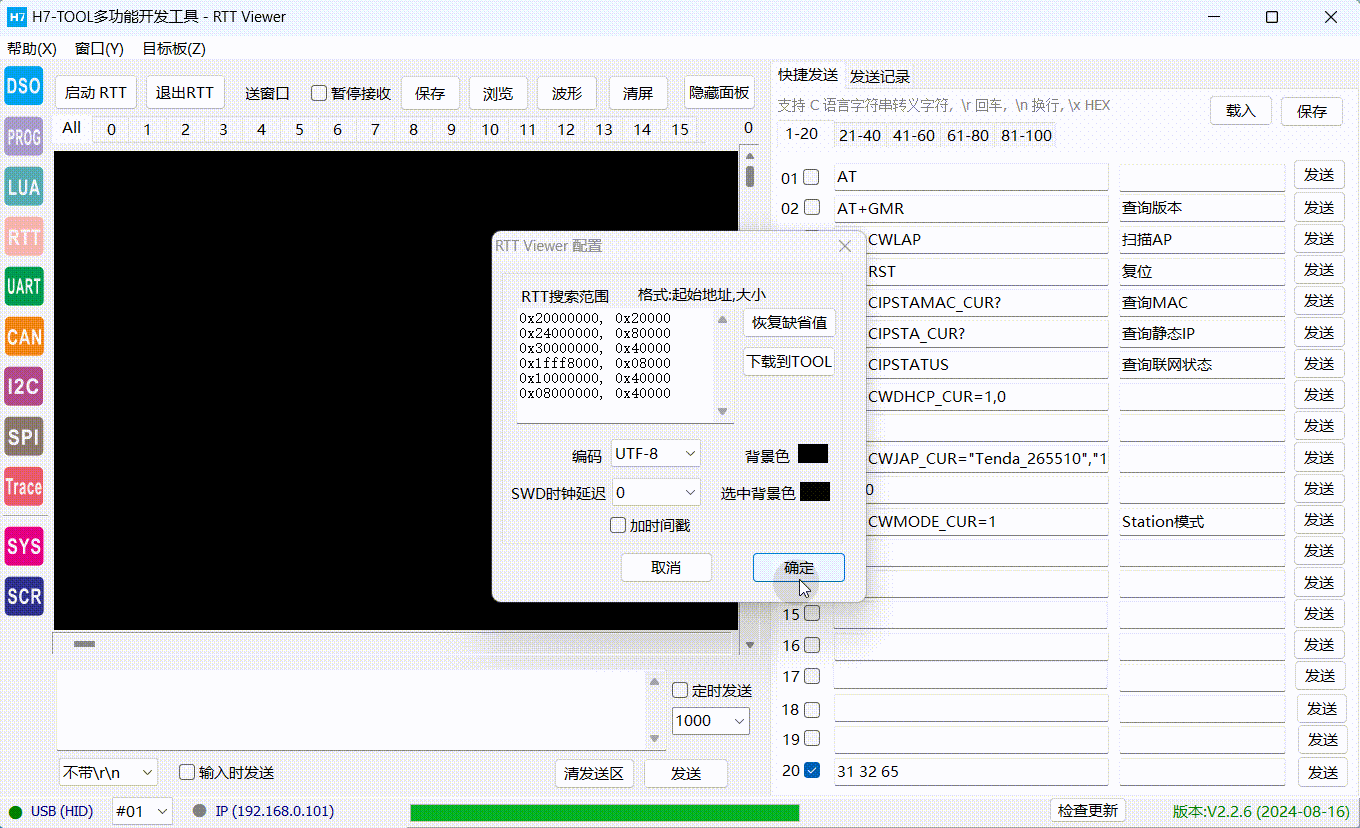The height and width of the screenshot is (828, 1360).
Task: Check the row 16 checkbox
Action: coord(812,645)
